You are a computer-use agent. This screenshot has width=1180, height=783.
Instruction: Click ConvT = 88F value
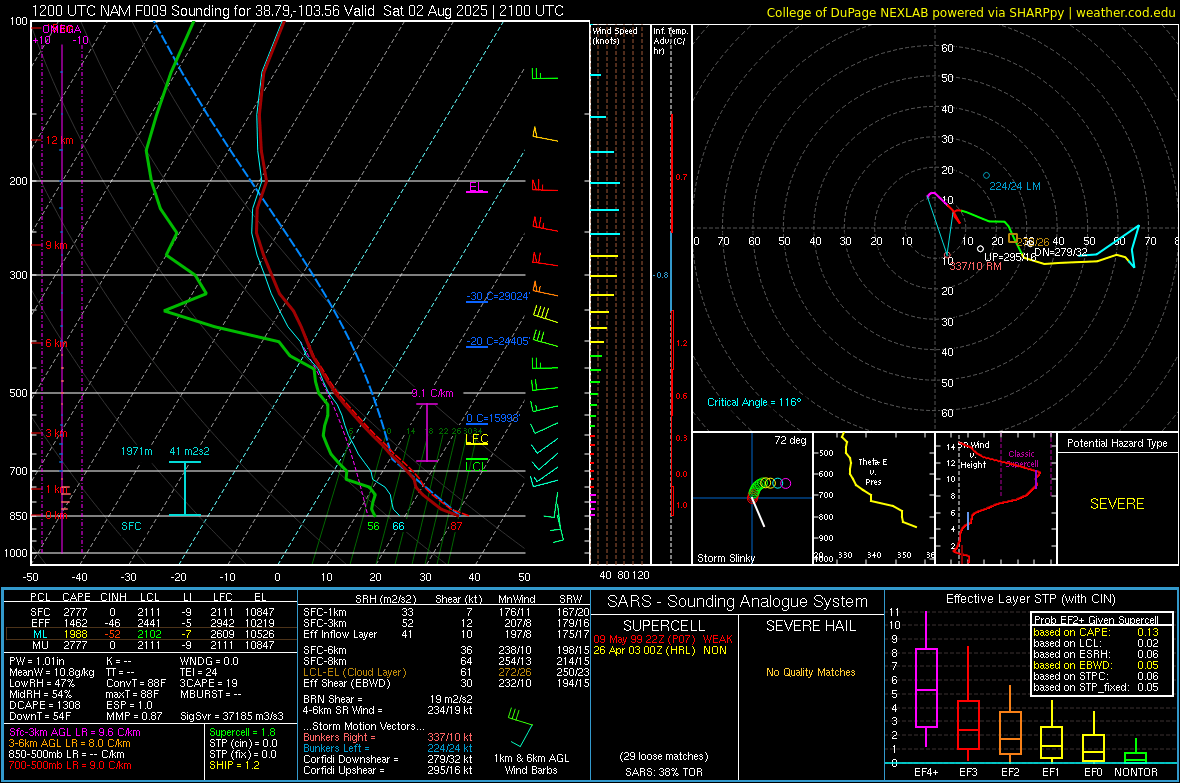point(137,683)
